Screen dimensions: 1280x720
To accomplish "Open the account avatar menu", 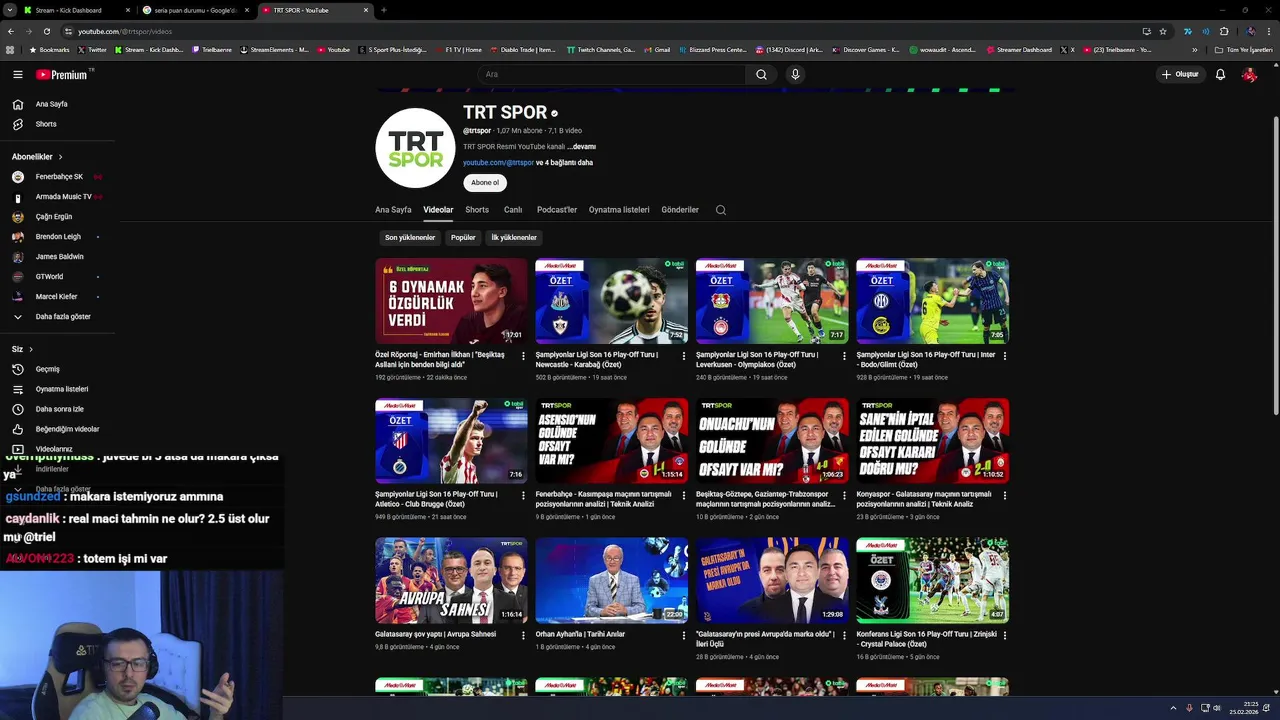I will [x=1249, y=74].
